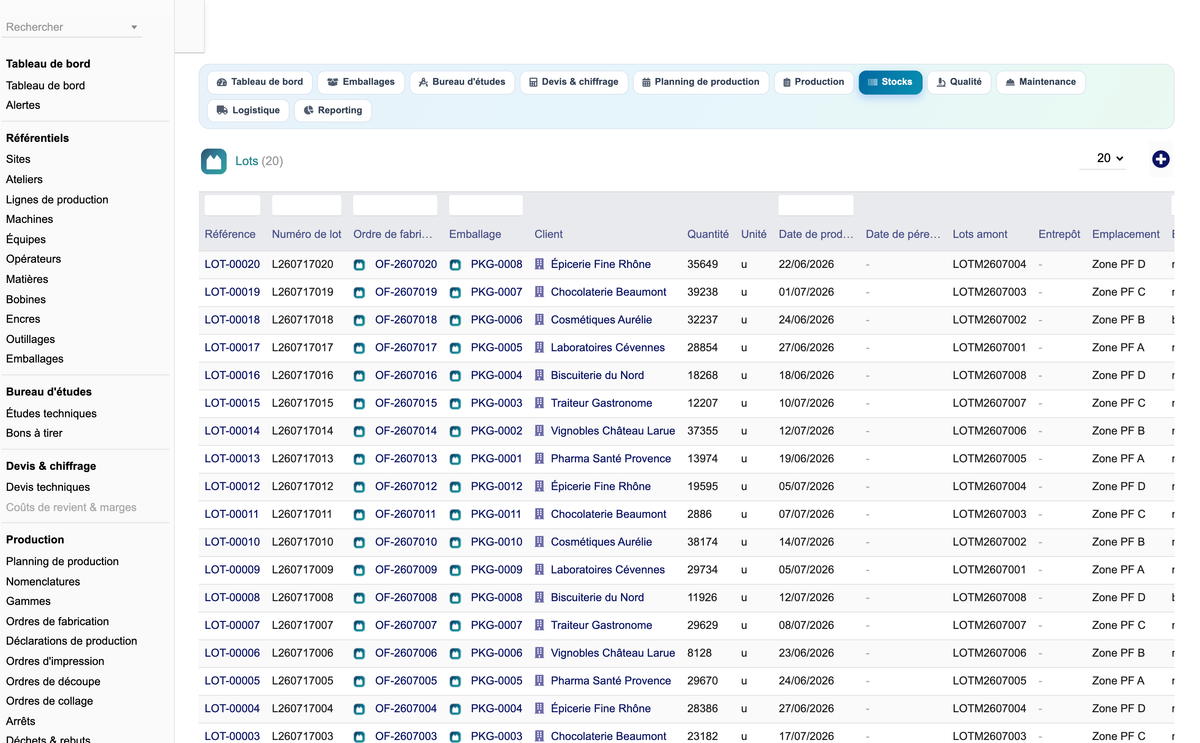Open Nomenclatures in the sidebar

[x=43, y=581]
